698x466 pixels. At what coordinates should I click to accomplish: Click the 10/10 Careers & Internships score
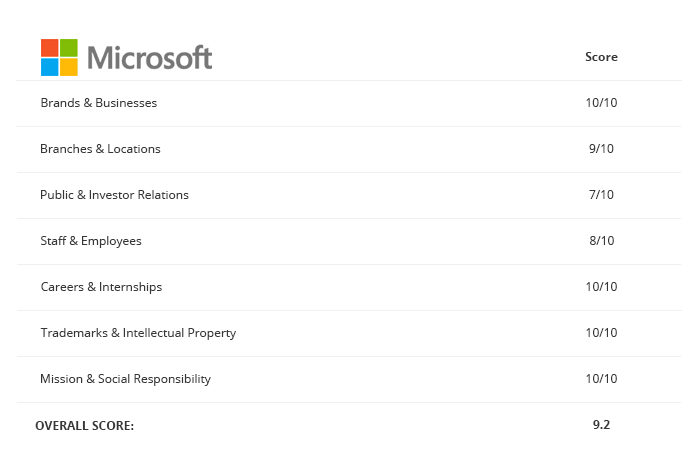coord(601,287)
